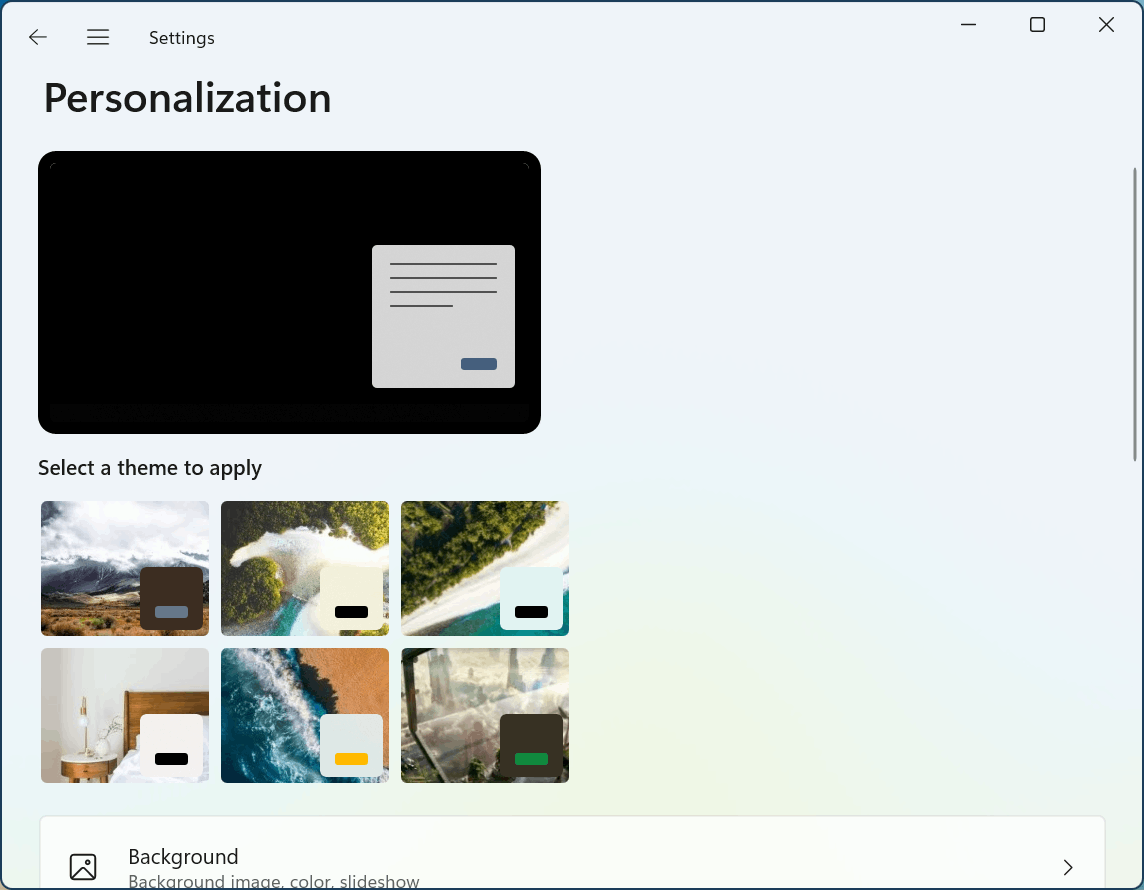
Task: Apply the aerial forest coast theme with cream swatch
Action: (x=305, y=568)
